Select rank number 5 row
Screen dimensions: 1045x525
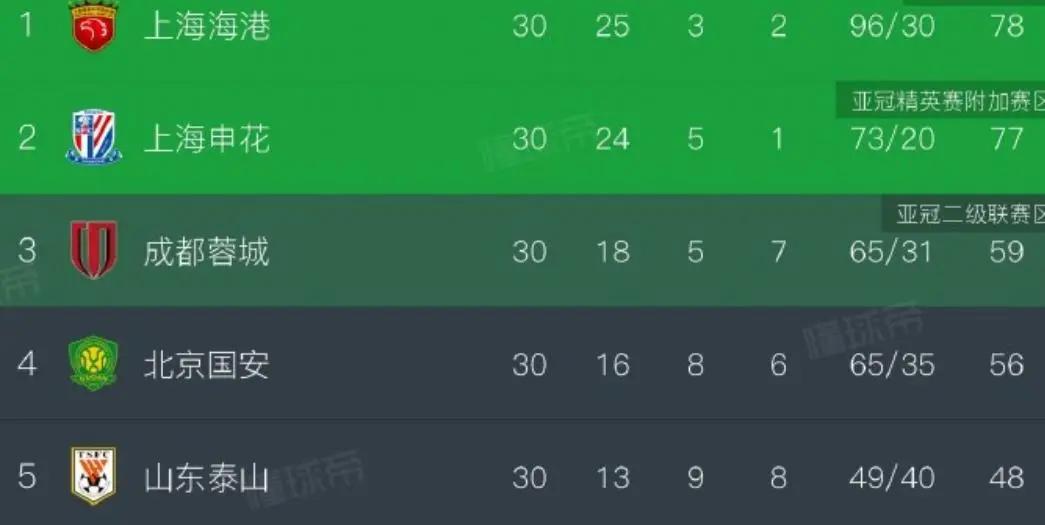click(x=522, y=476)
